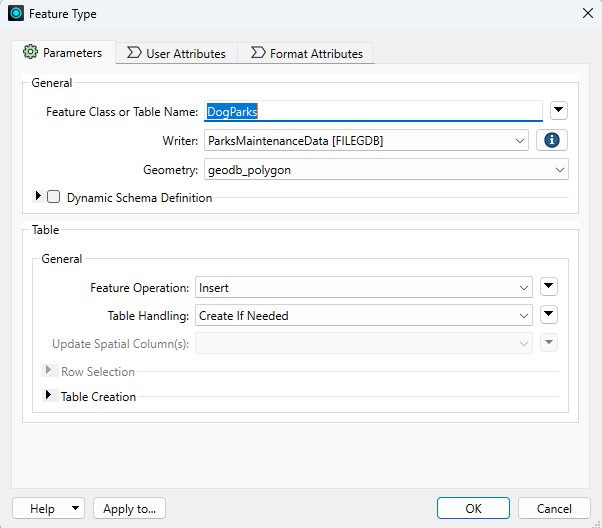Screen dimensions: 602x528
Task: Enable the Dynamic Schema Definition checkbox
Action: [54, 197]
